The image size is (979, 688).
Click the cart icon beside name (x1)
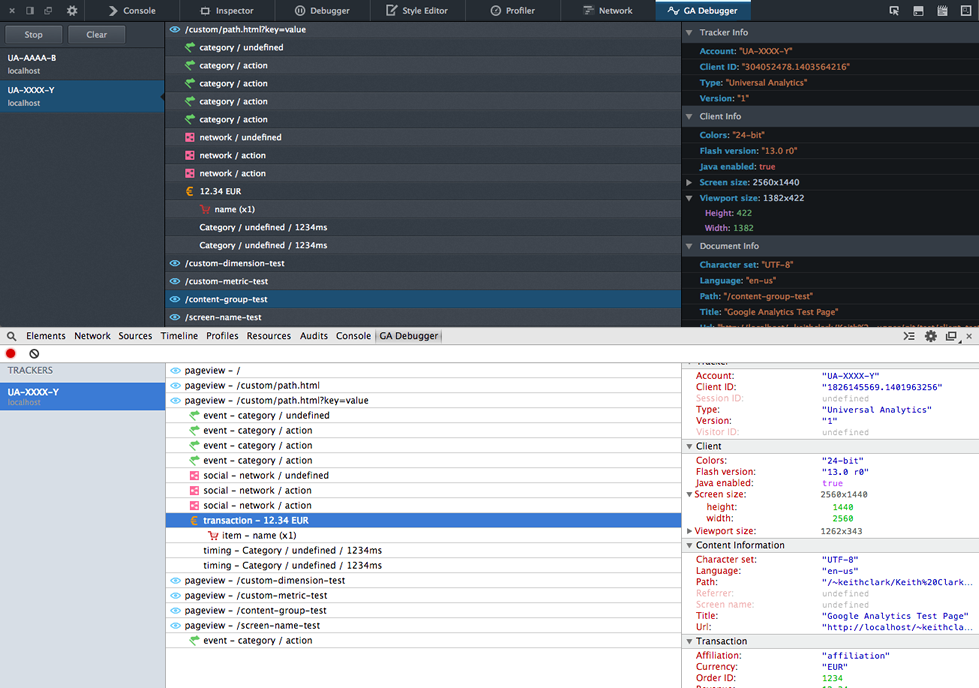pos(205,210)
